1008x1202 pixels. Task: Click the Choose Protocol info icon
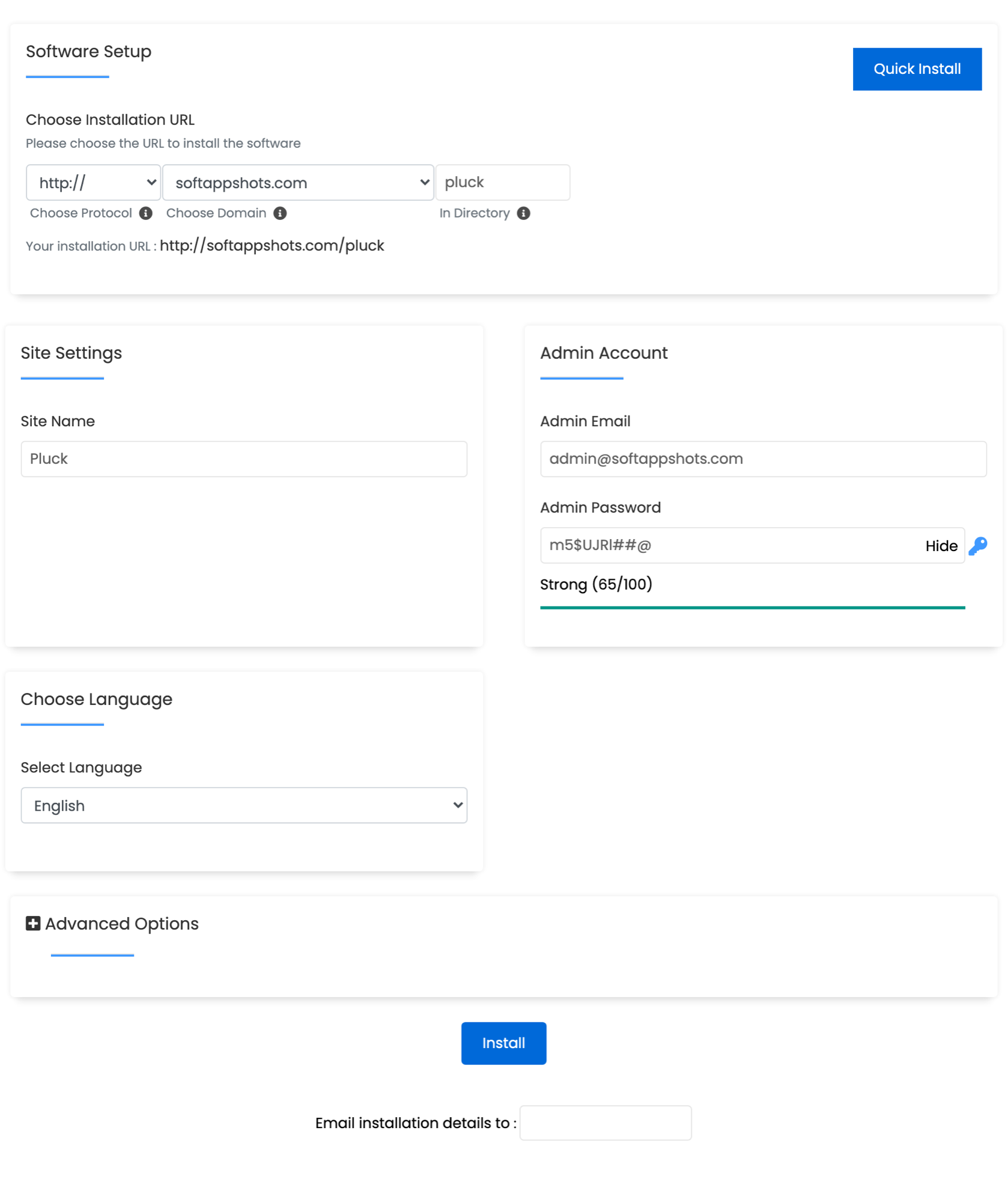point(146,213)
